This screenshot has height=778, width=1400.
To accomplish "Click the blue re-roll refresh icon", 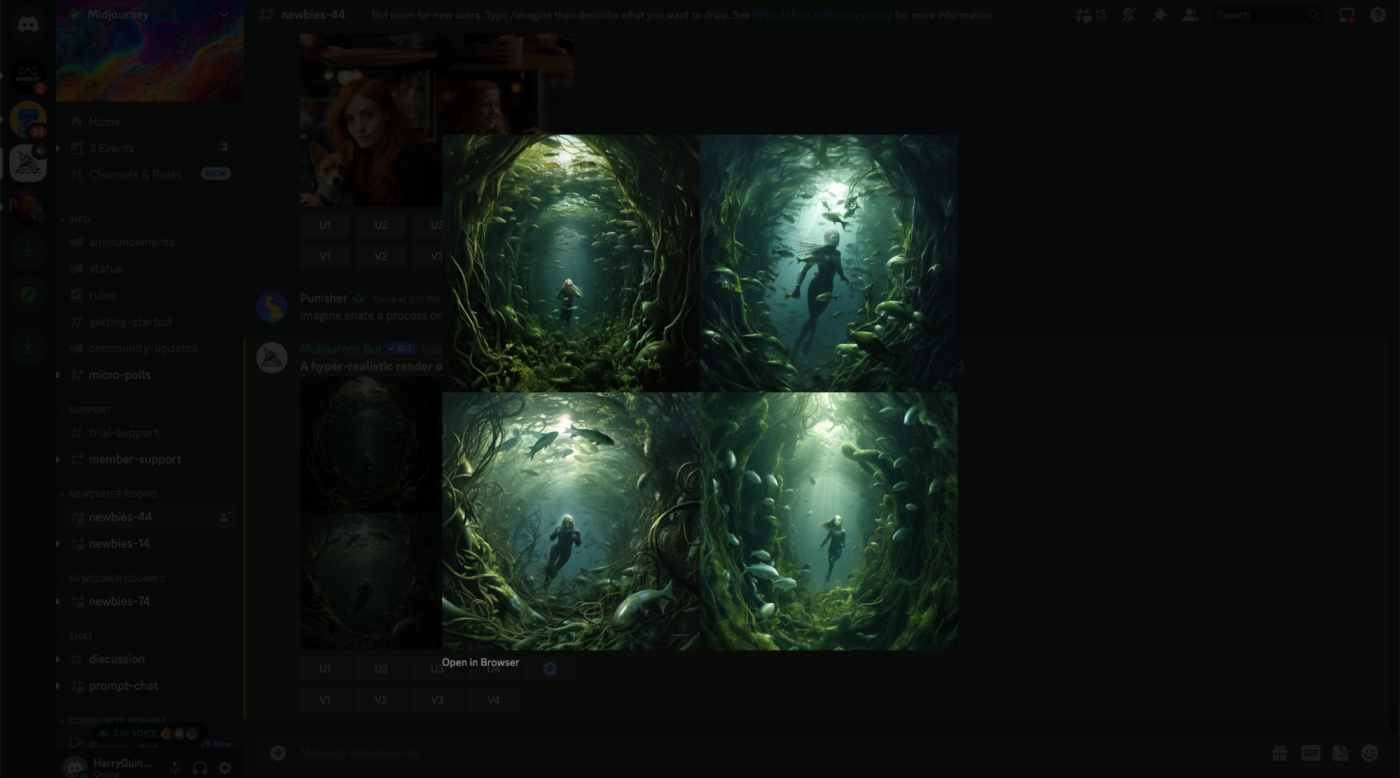I will (x=550, y=669).
